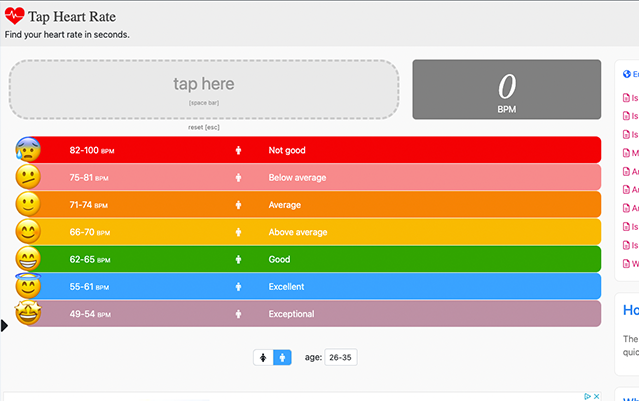639x401 pixels.
Task: Click the AdChoices triangle icon
Action: [x=587, y=396]
